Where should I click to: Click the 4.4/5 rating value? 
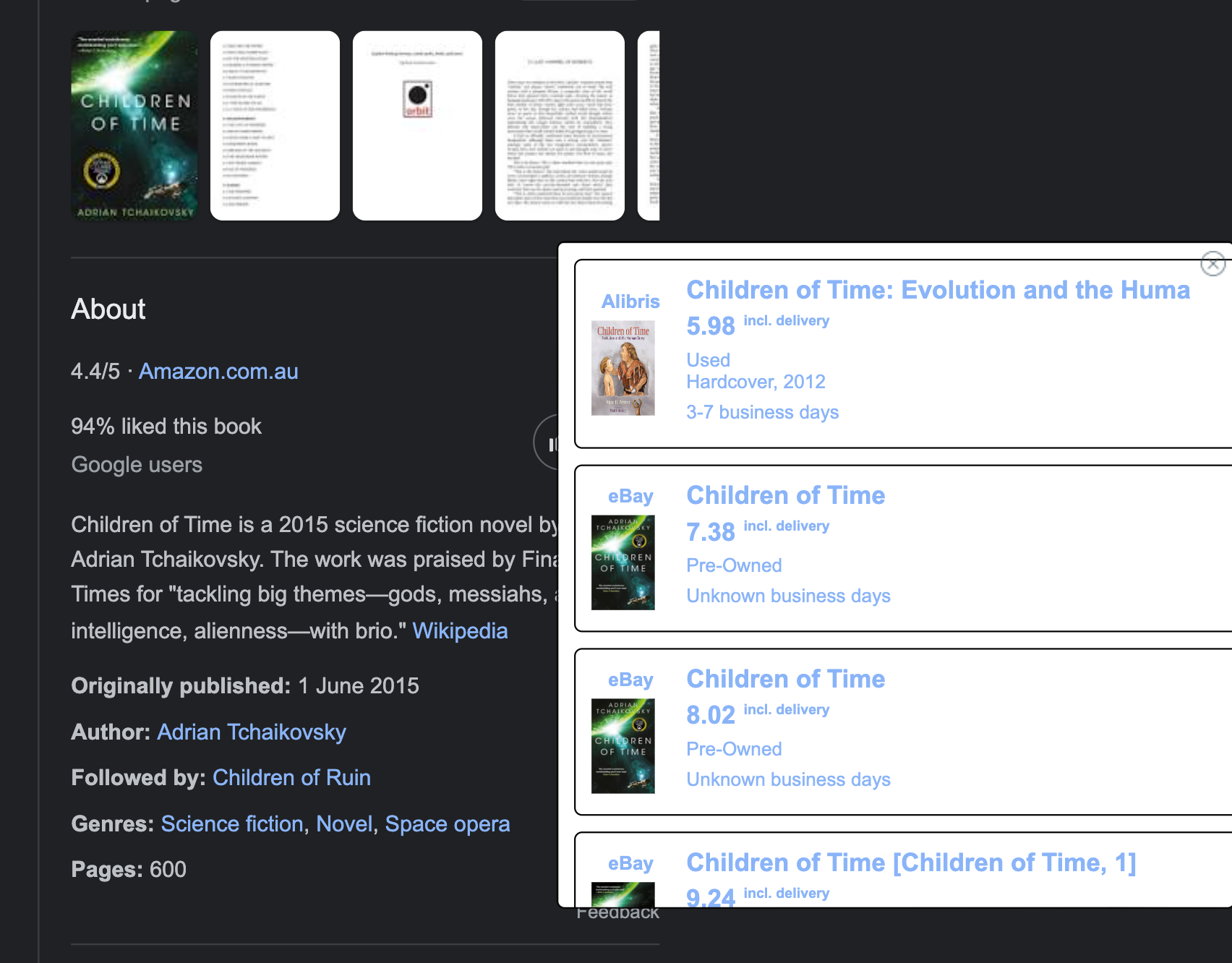click(95, 371)
